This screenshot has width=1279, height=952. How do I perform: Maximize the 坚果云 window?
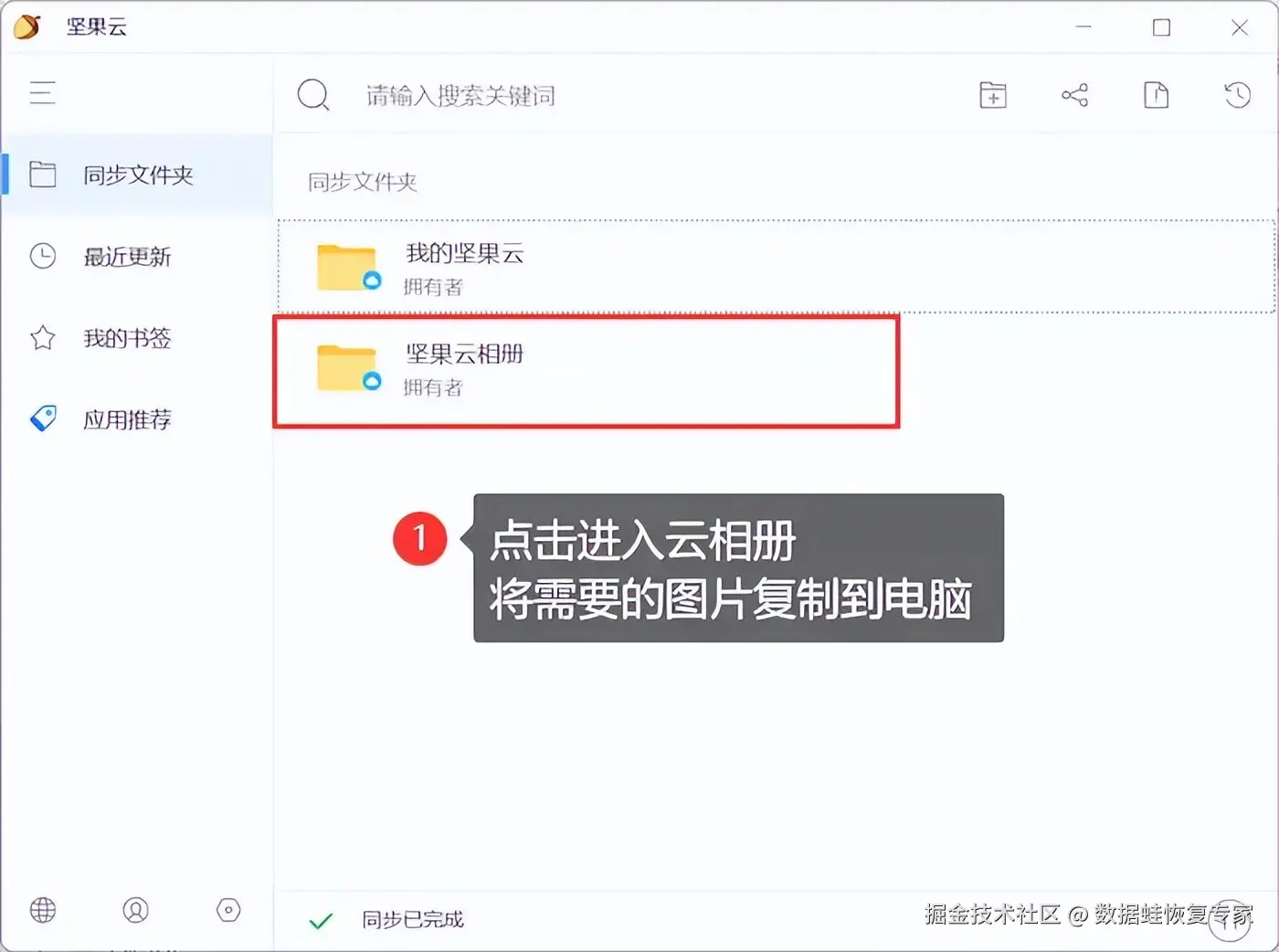click(x=1161, y=27)
